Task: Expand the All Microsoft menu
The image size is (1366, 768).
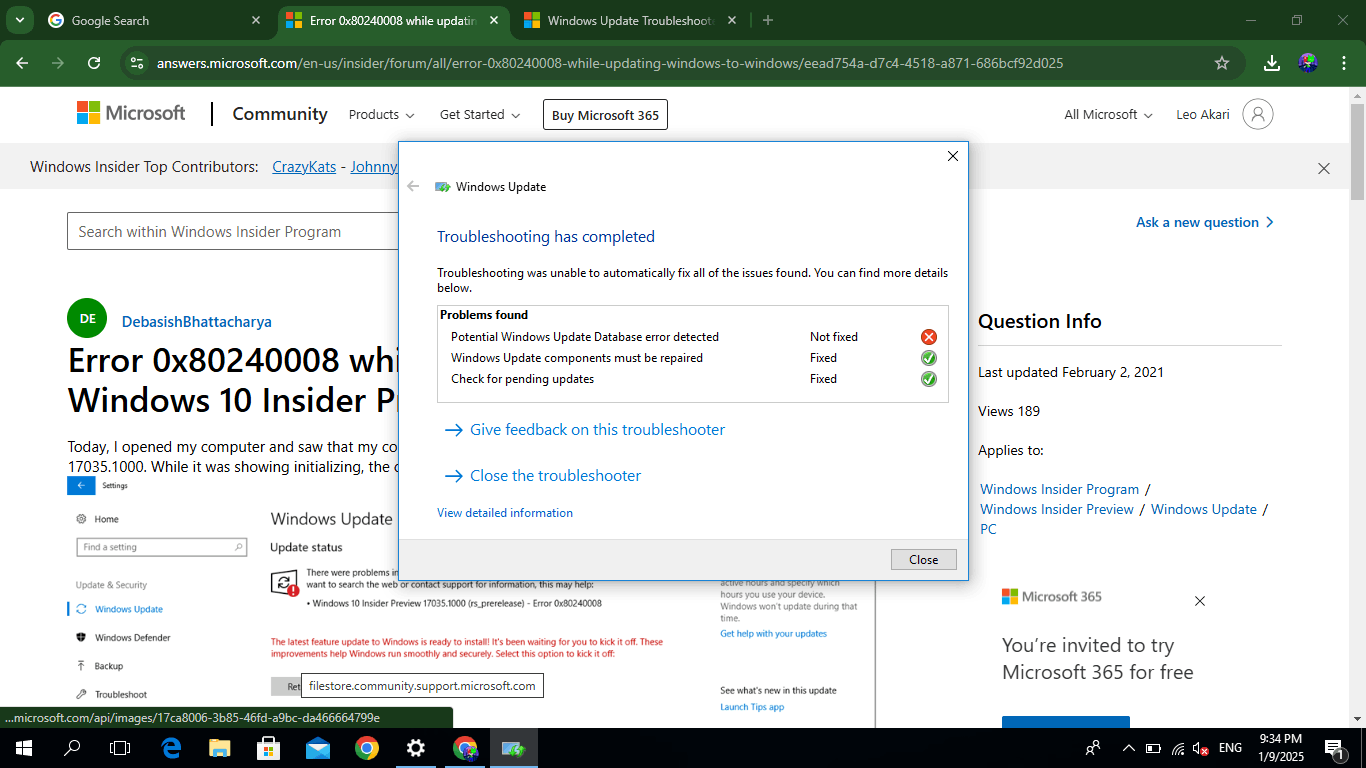Action: 1108,115
